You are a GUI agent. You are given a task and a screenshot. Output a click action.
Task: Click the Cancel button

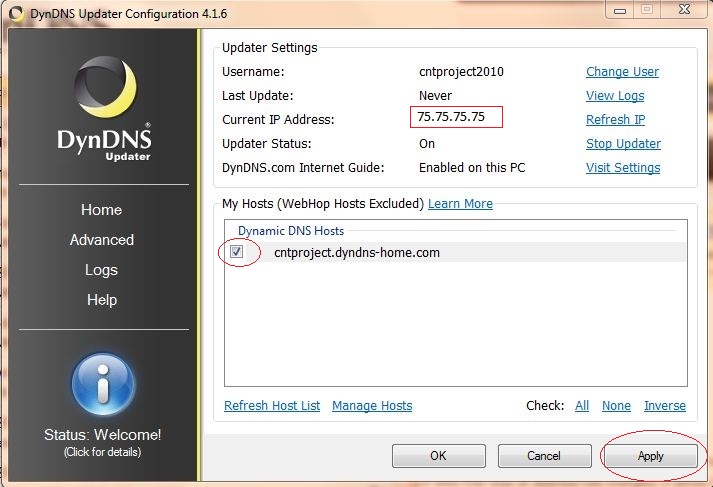click(544, 456)
